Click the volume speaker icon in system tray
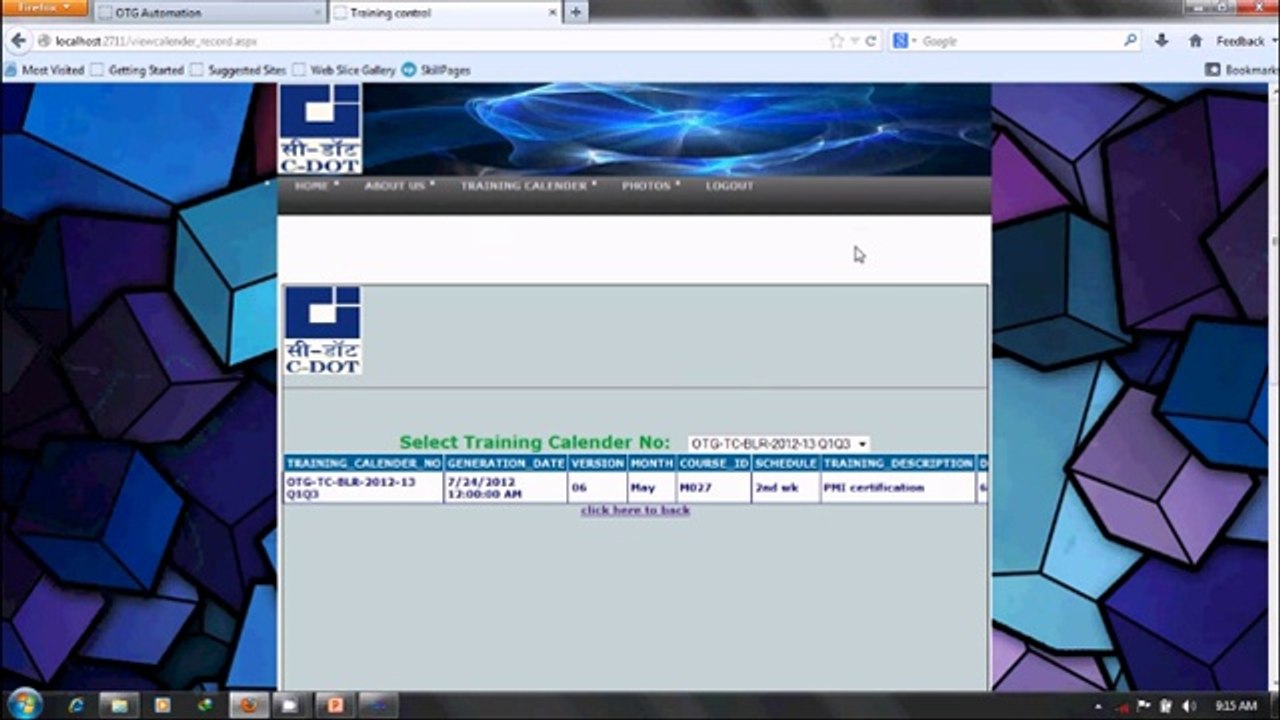Image resolution: width=1280 pixels, height=720 pixels. click(1189, 706)
